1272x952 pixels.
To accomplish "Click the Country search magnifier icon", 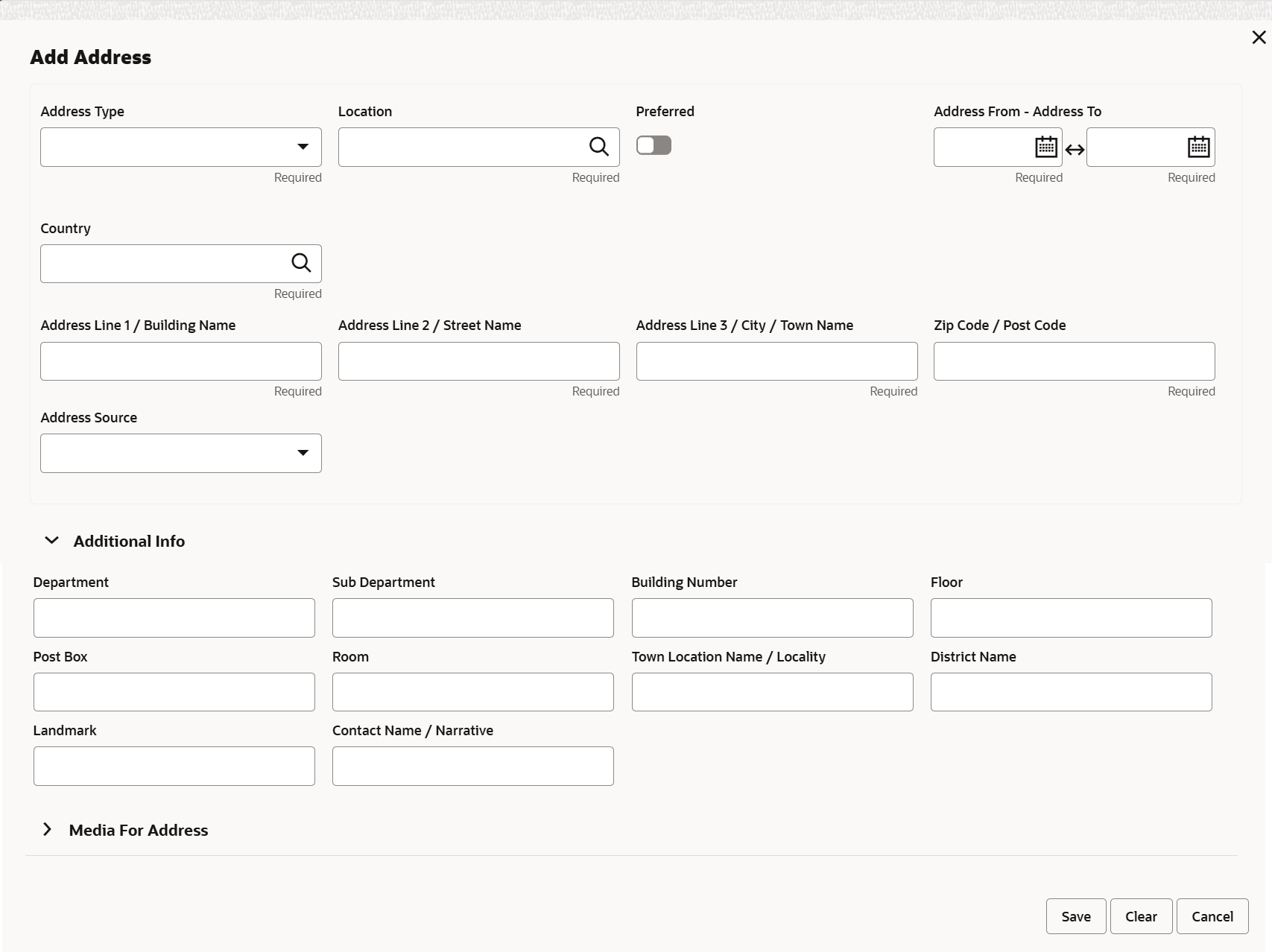I will [301, 263].
